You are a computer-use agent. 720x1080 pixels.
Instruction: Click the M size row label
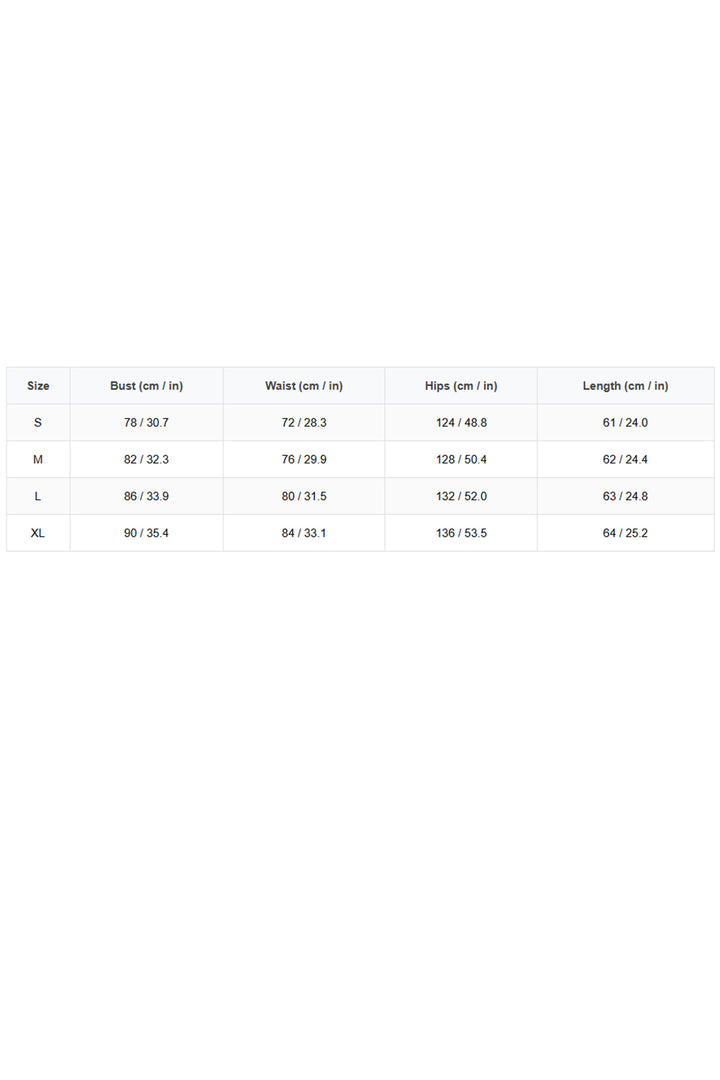tap(38, 459)
